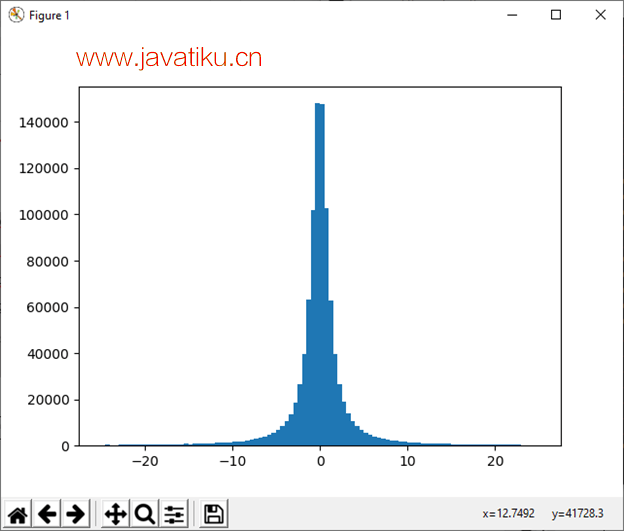
Task: Click the y-axis tick label 60000
Action: click(x=48, y=308)
